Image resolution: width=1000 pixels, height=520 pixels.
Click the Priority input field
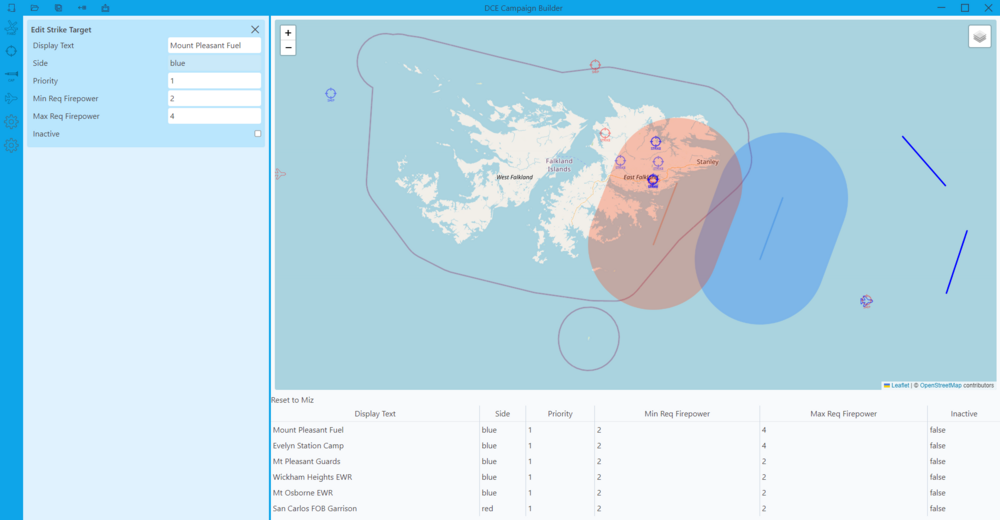click(x=214, y=81)
